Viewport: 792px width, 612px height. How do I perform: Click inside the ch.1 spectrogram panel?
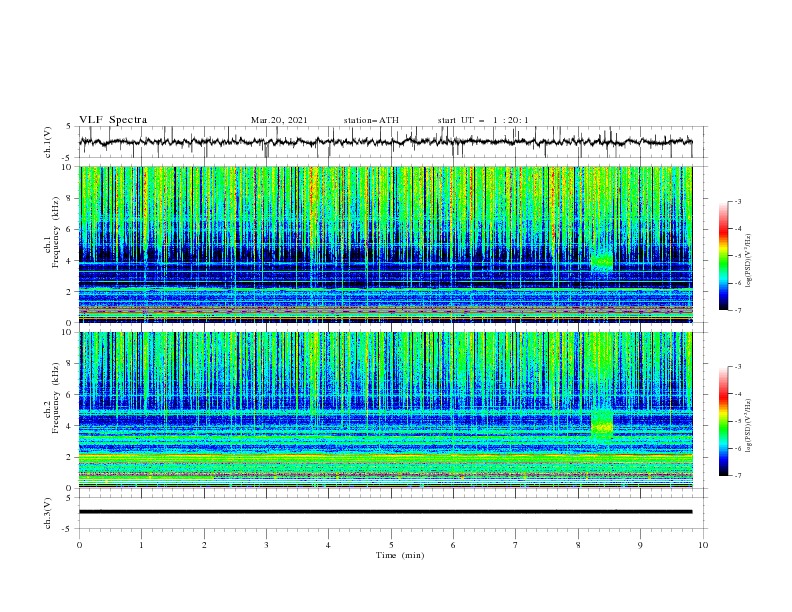(386, 244)
